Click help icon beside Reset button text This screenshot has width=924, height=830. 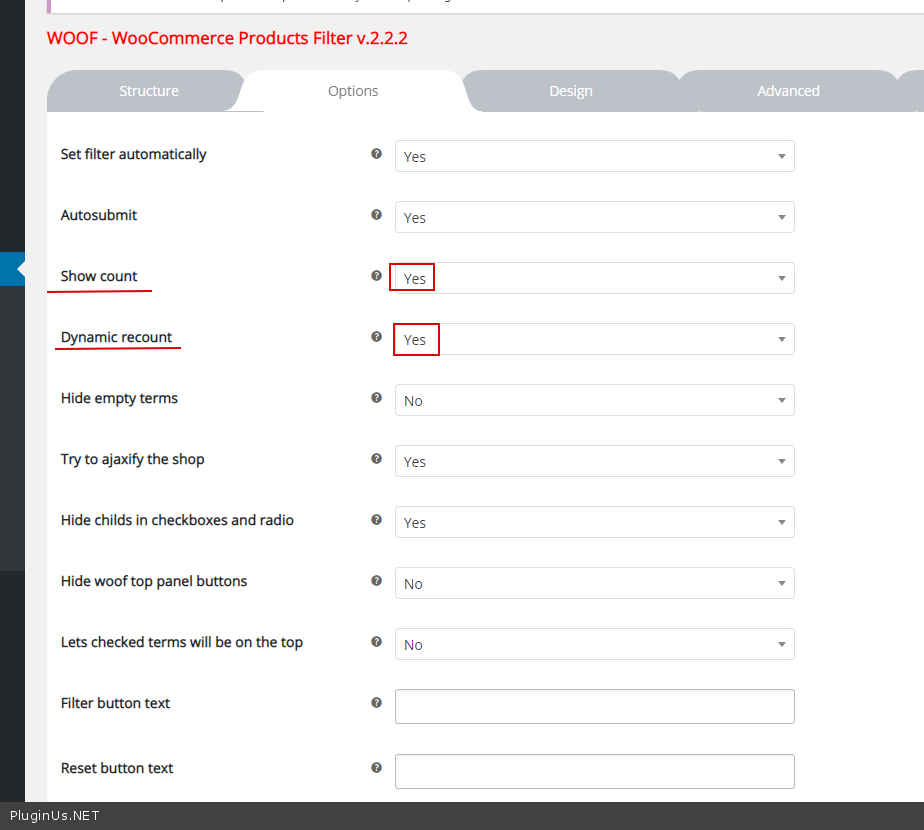[x=377, y=768]
